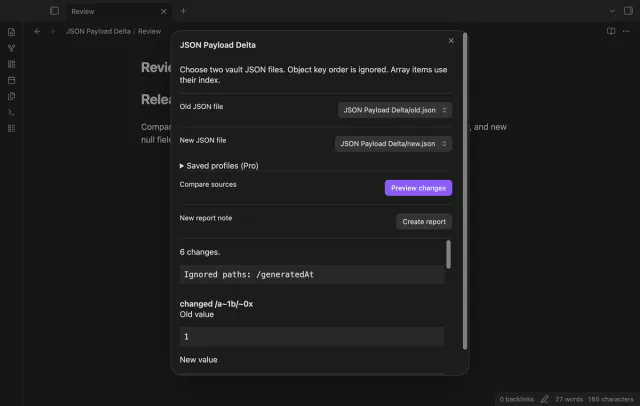Click the 'New report note' label
The image size is (640, 406).
point(206,218)
